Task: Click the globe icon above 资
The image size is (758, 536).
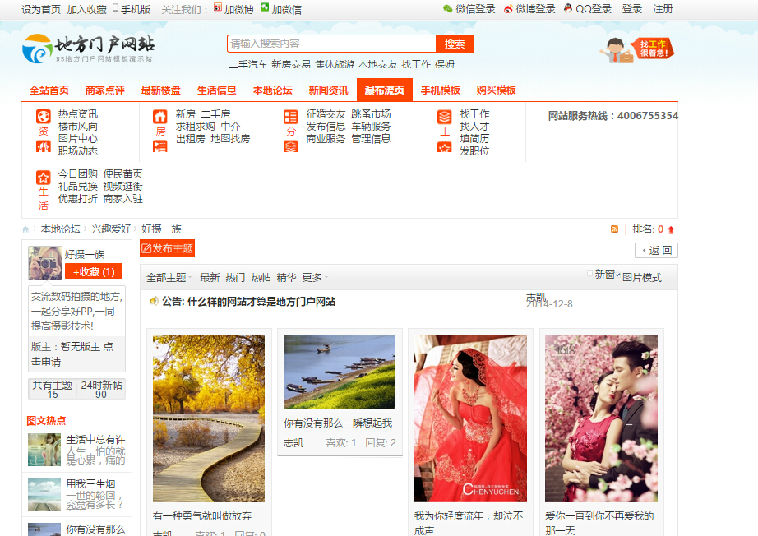Action: 43,116
